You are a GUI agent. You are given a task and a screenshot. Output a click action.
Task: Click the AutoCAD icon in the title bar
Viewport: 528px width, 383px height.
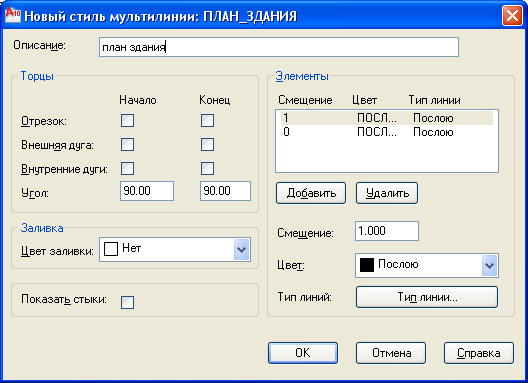[13, 15]
